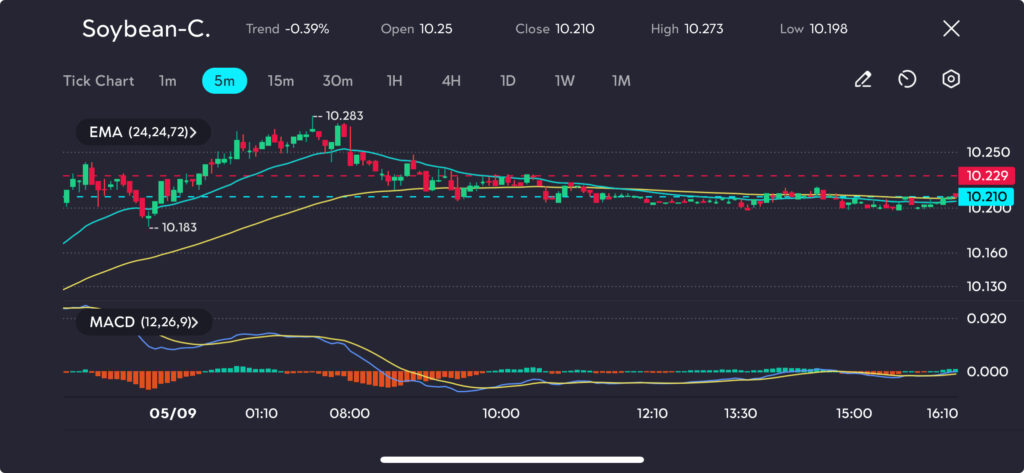Screen dimensions: 1024x473
Task: Pick the 1M monthly timeframe
Action: point(621,81)
